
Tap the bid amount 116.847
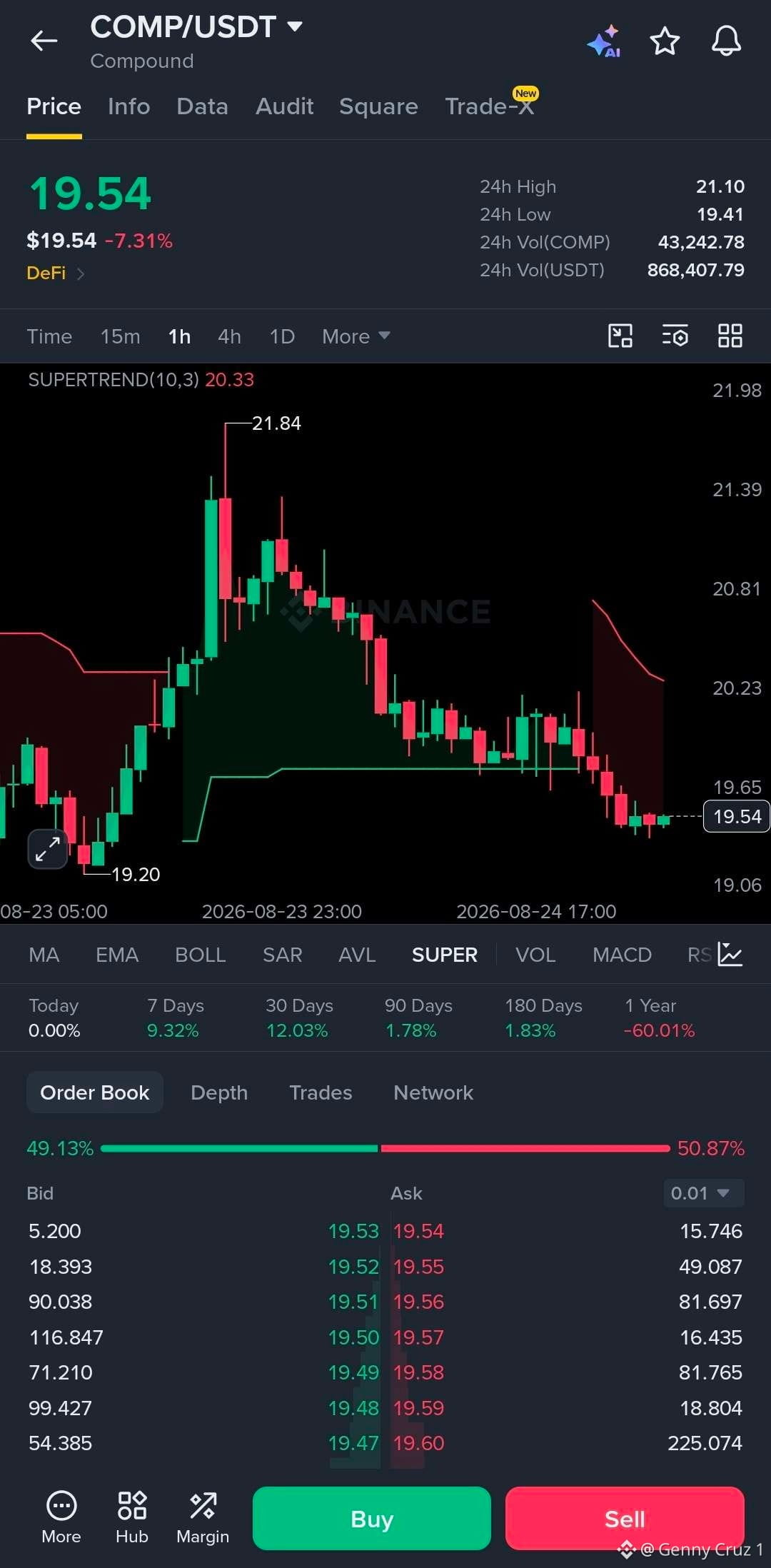coord(66,1337)
